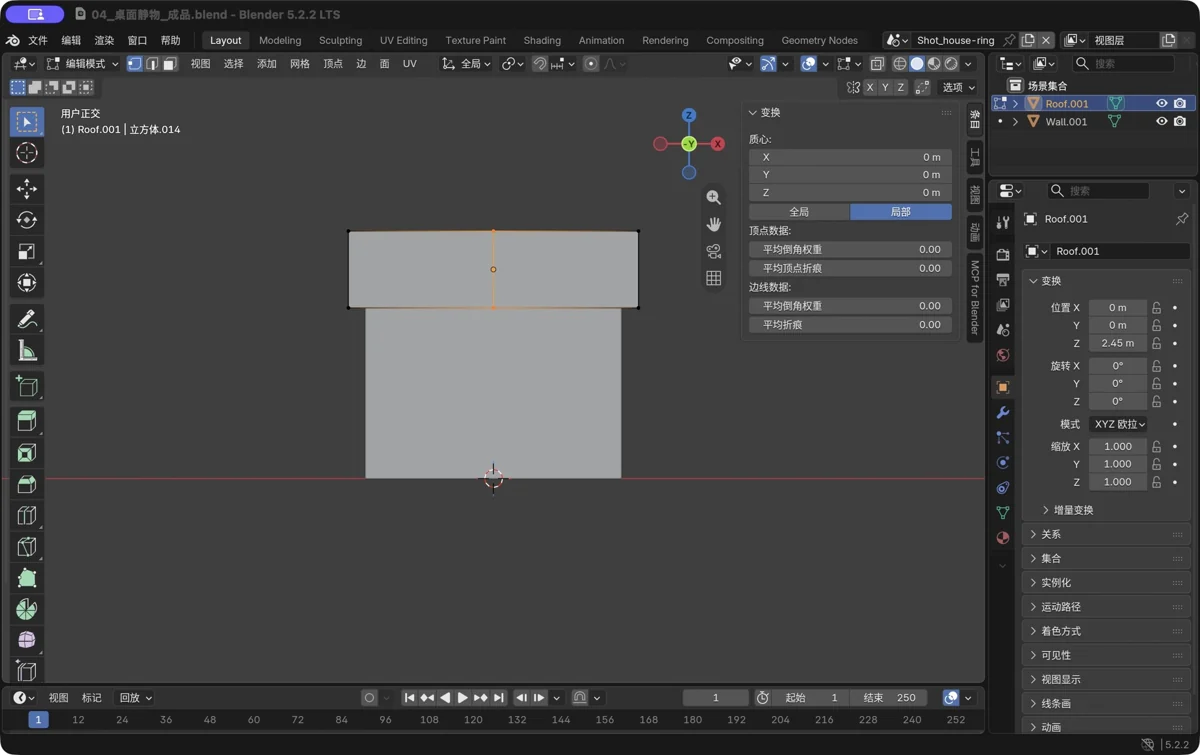Pick the 3D Cursor tool
The width and height of the screenshot is (1200, 755).
(27, 153)
